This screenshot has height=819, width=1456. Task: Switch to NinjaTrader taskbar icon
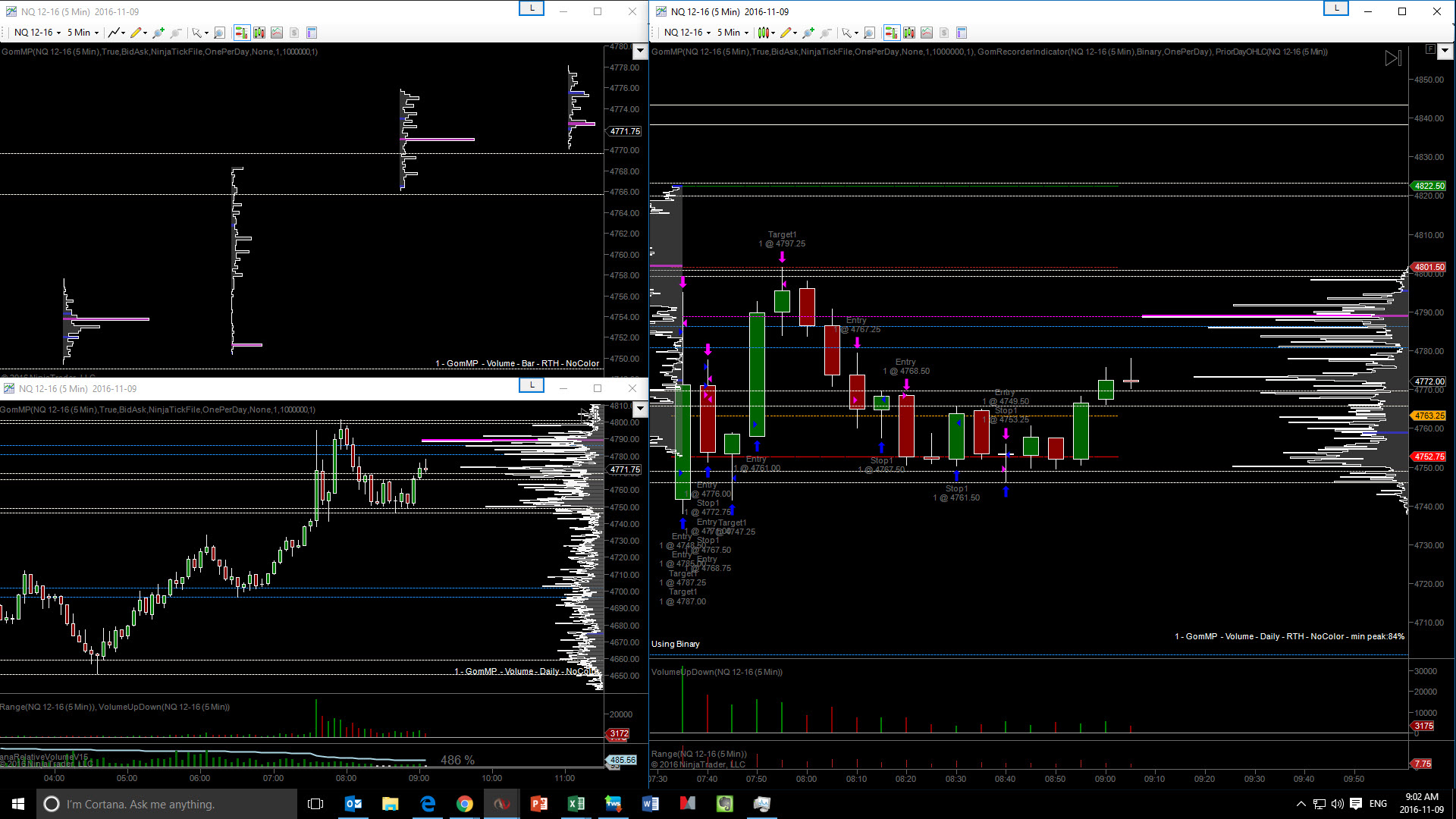coord(502,804)
